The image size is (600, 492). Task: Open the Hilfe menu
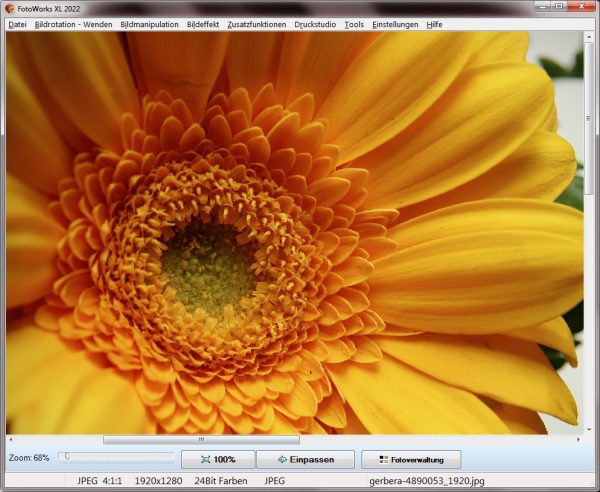click(x=434, y=24)
